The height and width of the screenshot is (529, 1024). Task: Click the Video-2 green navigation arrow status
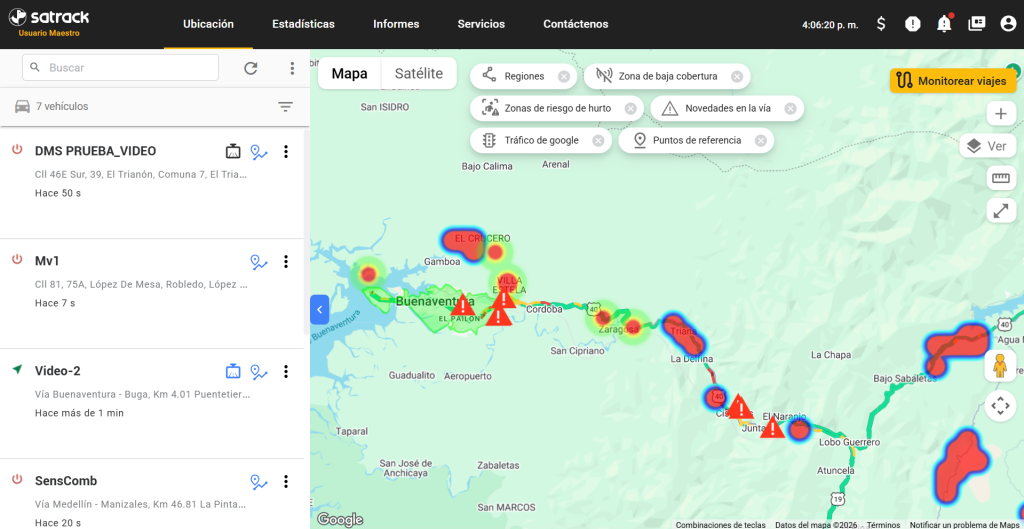tap(17, 370)
